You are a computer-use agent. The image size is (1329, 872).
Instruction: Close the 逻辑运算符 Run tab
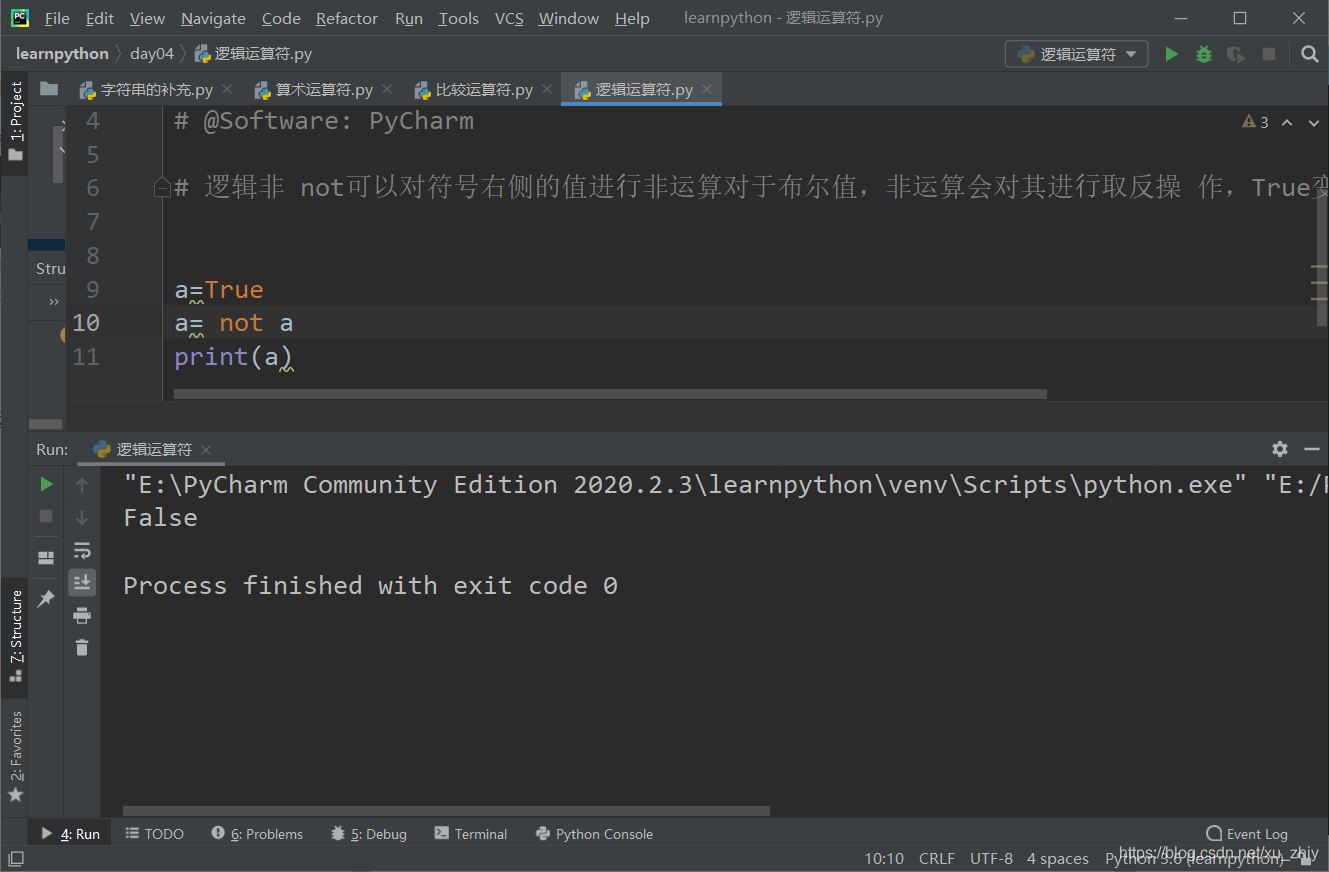pos(205,450)
